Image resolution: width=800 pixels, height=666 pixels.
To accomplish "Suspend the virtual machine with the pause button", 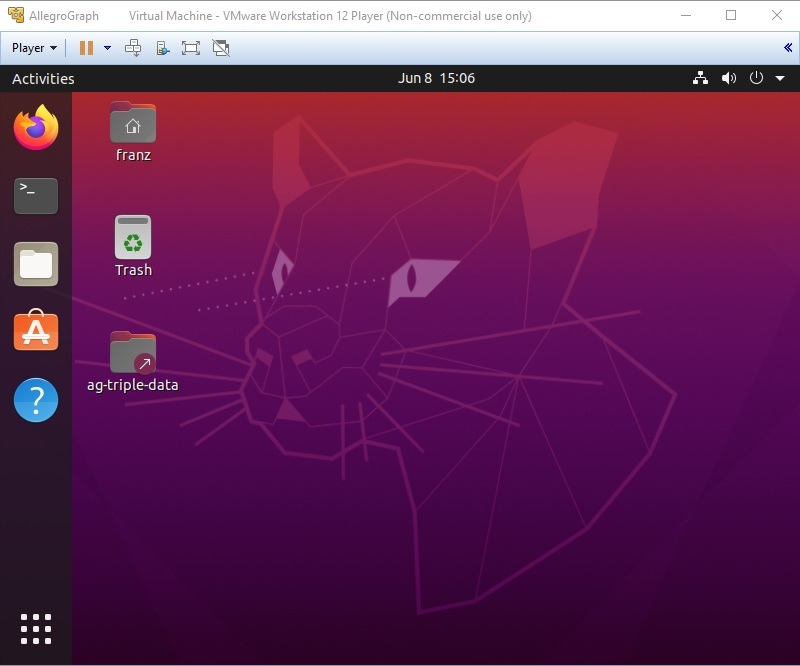I will coord(85,47).
